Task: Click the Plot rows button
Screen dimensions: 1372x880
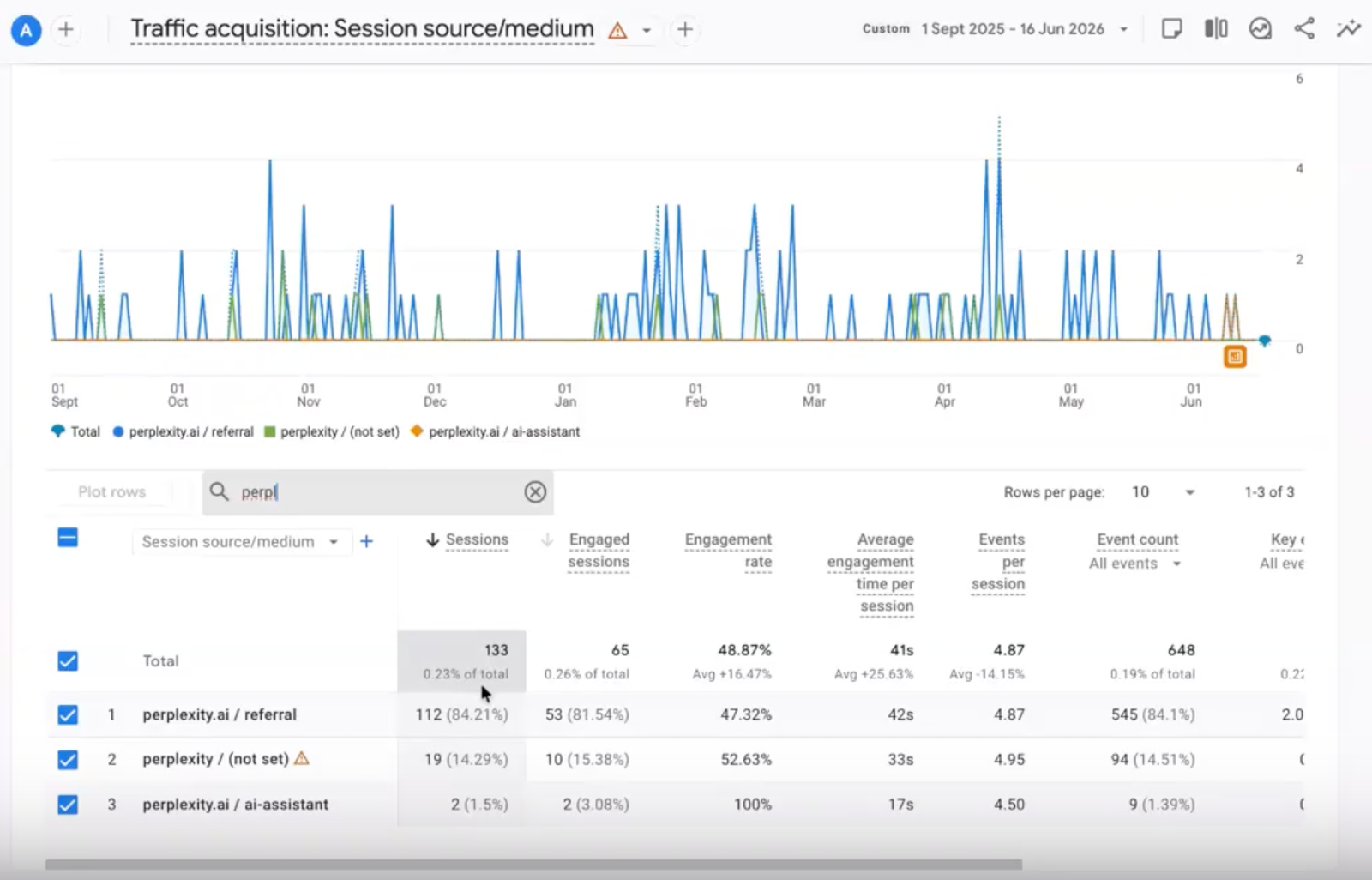Action: [x=111, y=492]
